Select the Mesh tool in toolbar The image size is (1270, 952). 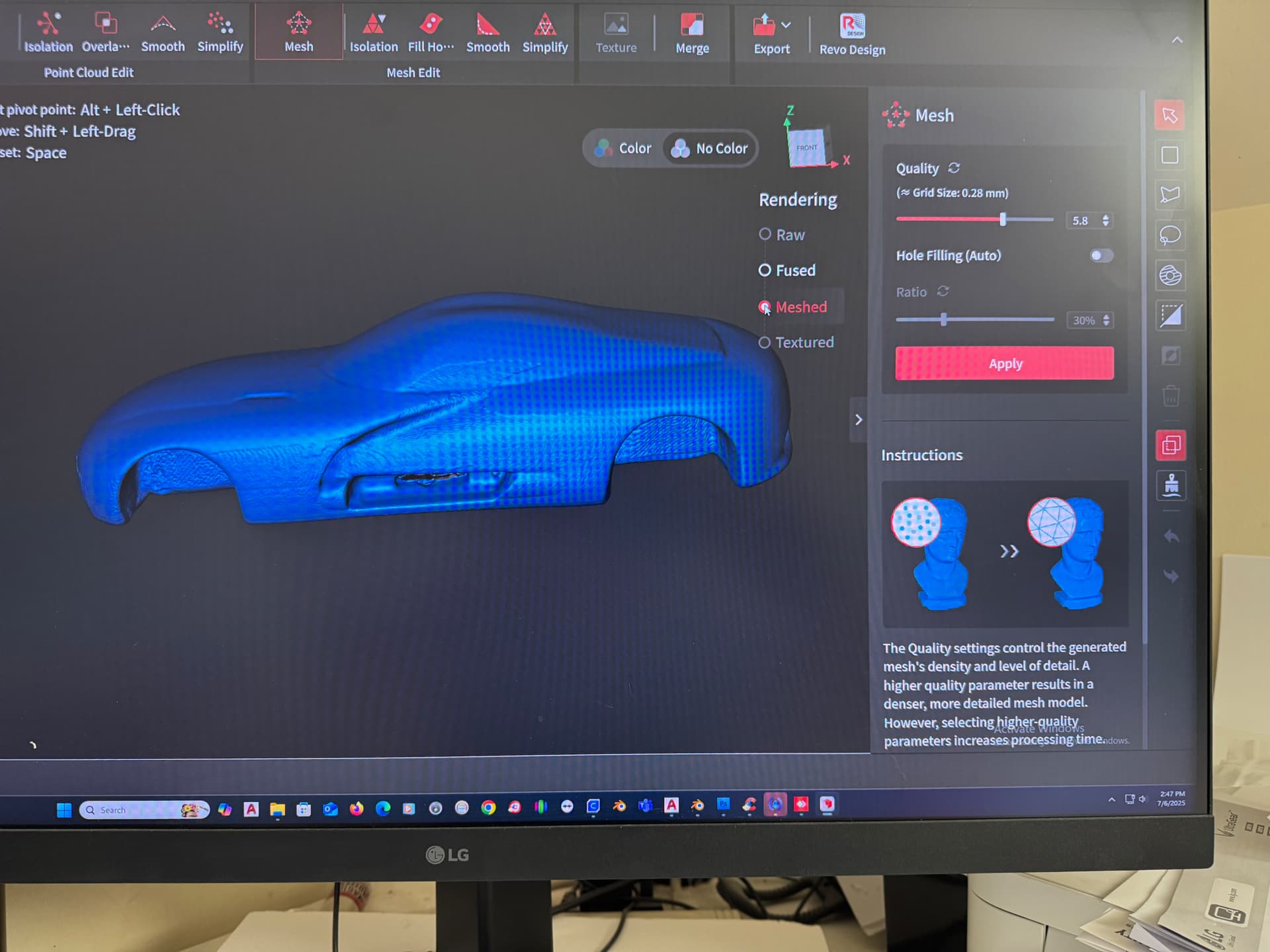298,32
